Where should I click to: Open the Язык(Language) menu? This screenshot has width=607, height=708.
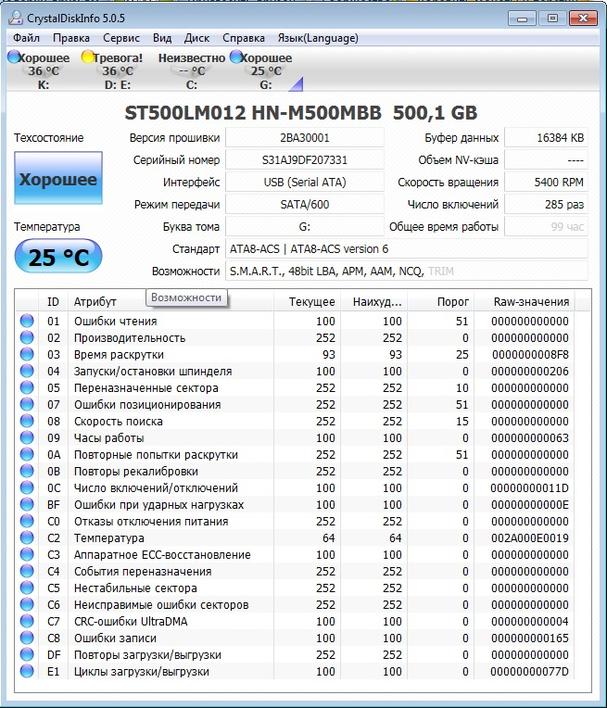(x=318, y=38)
